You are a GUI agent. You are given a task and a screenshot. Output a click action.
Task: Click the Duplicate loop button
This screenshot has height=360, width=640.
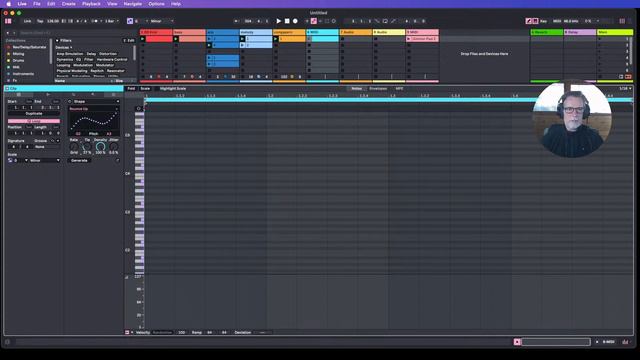pyautogui.click(x=34, y=113)
